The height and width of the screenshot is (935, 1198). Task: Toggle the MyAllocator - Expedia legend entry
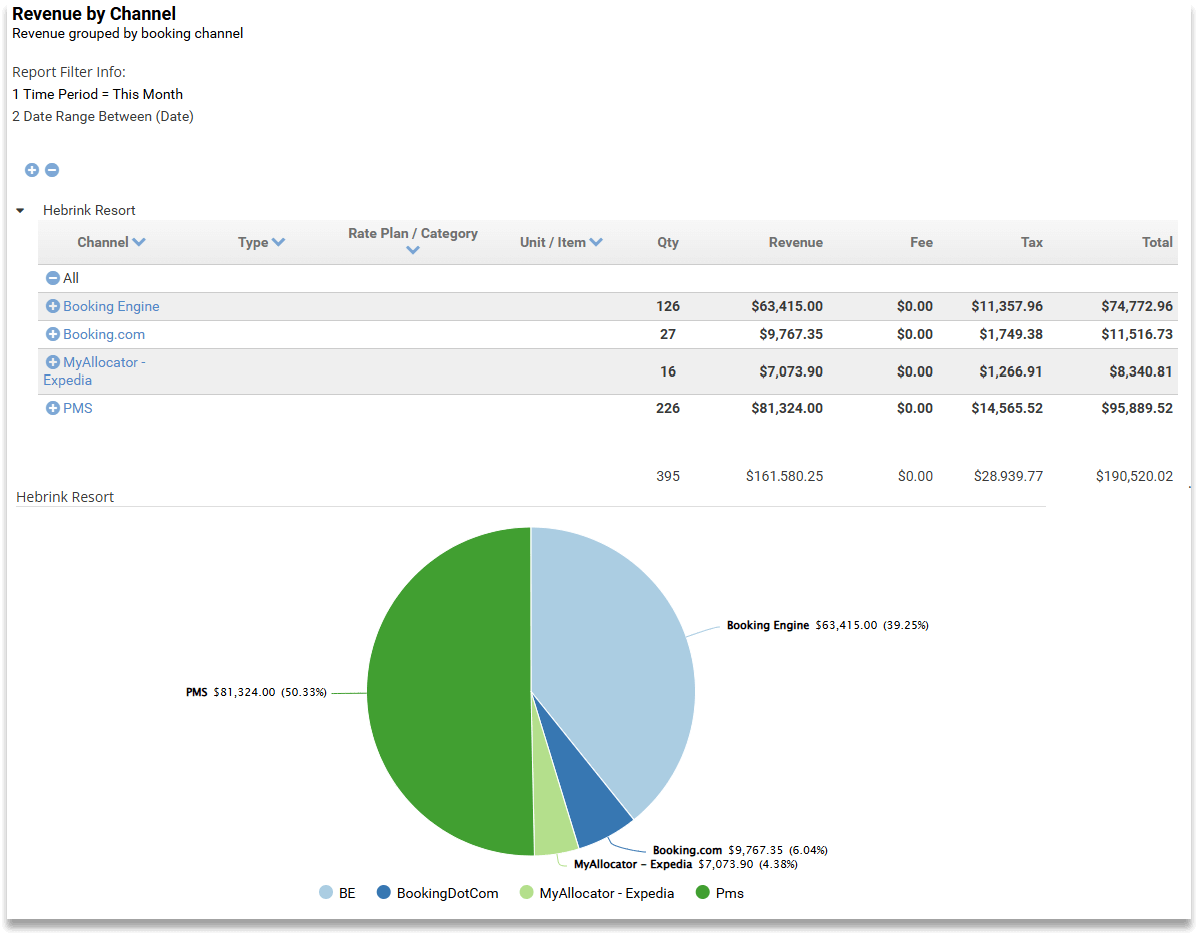(596, 892)
